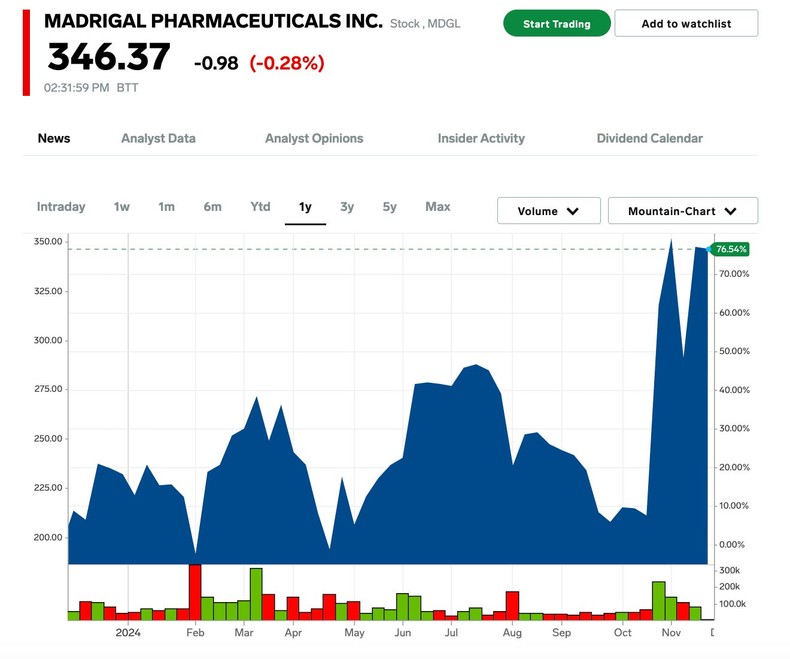Screen dimensions: 790x659
Task: Click the Start Trading button
Action: tap(556, 23)
